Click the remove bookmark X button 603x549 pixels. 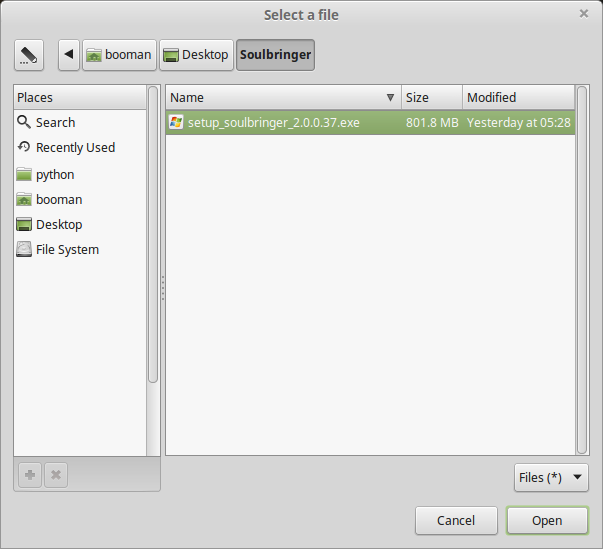(x=56, y=475)
